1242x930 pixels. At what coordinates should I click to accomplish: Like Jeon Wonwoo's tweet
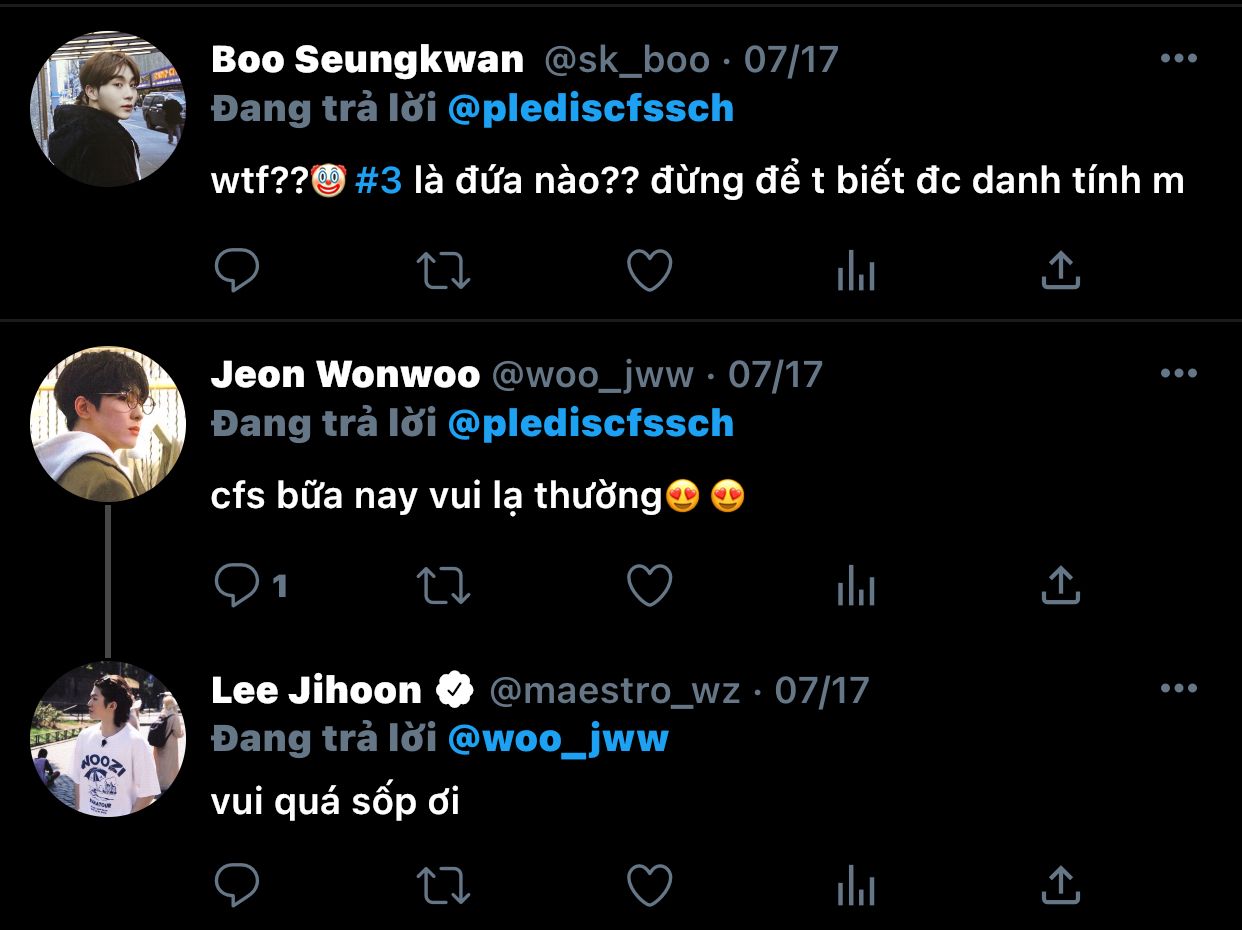[650, 585]
